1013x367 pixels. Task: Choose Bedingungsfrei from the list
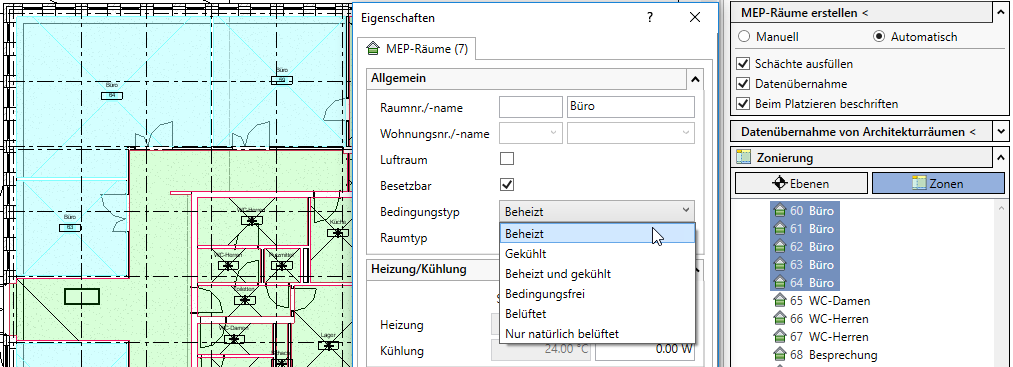click(x=597, y=294)
